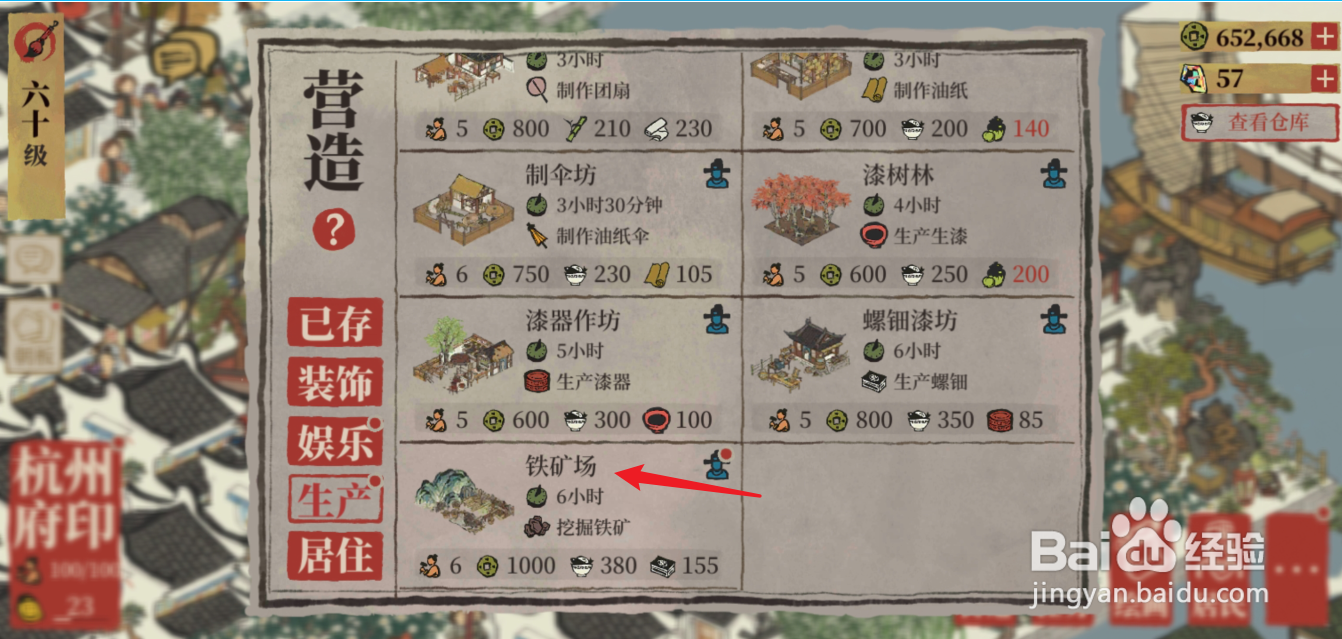Viewport: 1342px width, 639px height.
Task: Tap the 六十级 level banner
Action: (x=35, y=115)
